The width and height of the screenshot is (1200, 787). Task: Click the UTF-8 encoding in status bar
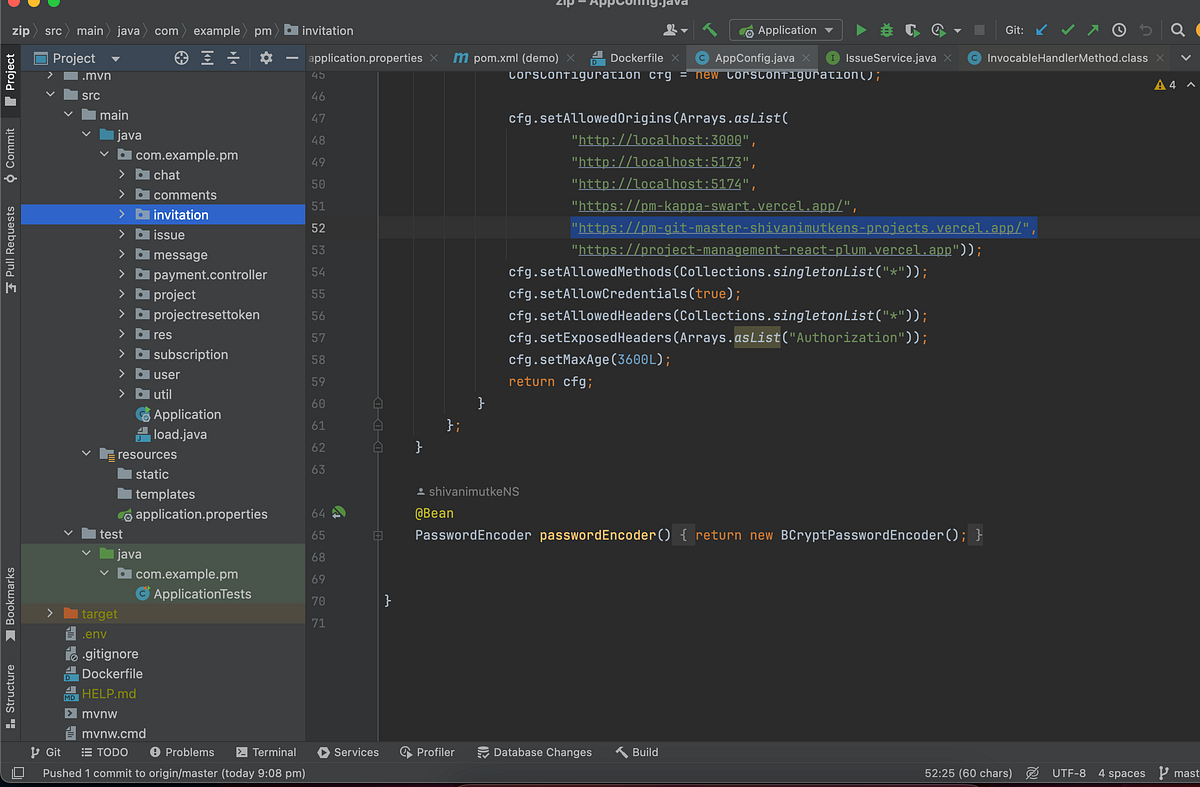point(1068,773)
